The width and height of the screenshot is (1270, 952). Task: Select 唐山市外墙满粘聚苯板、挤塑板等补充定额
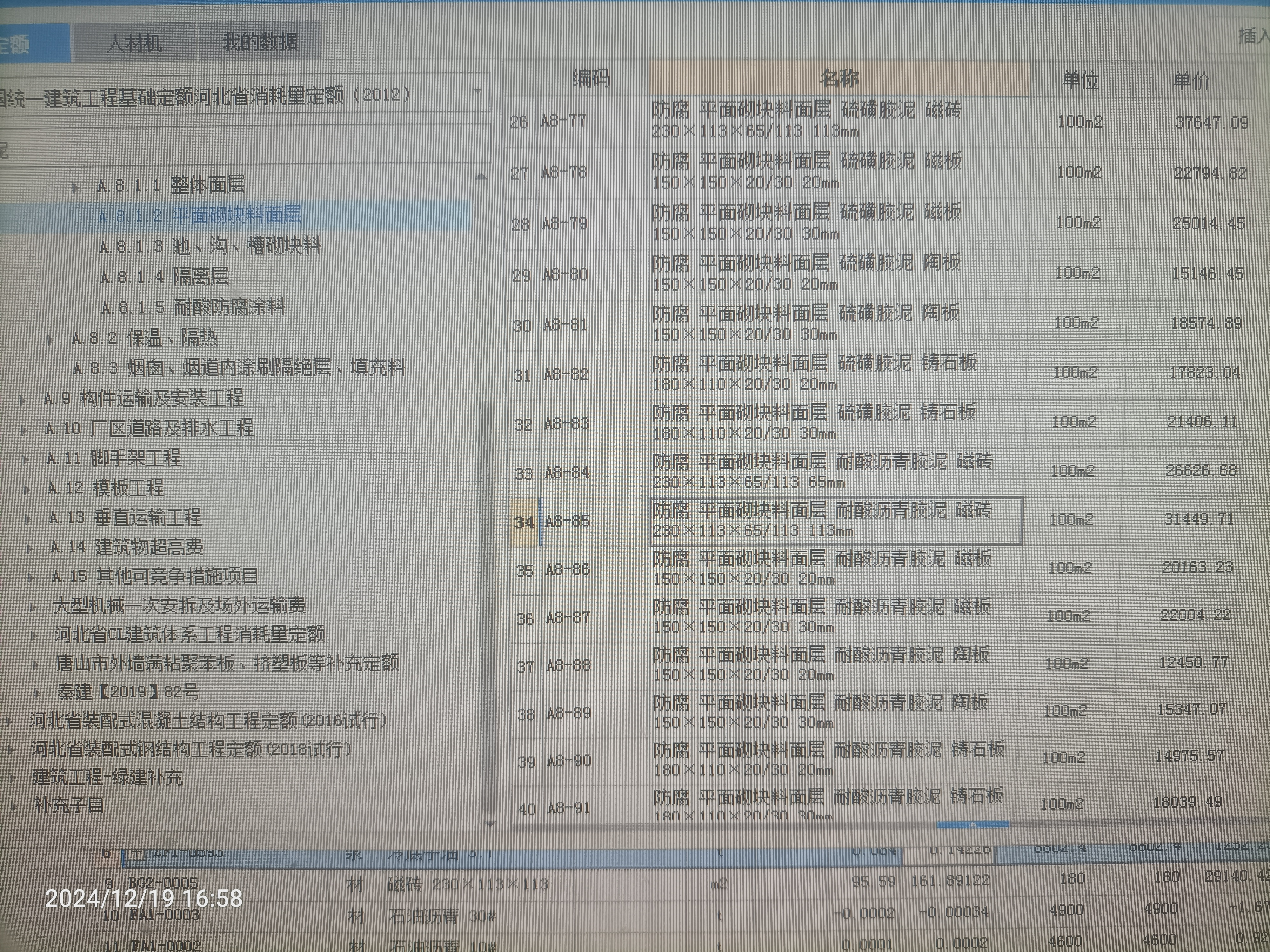pyautogui.click(x=228, y=663)
